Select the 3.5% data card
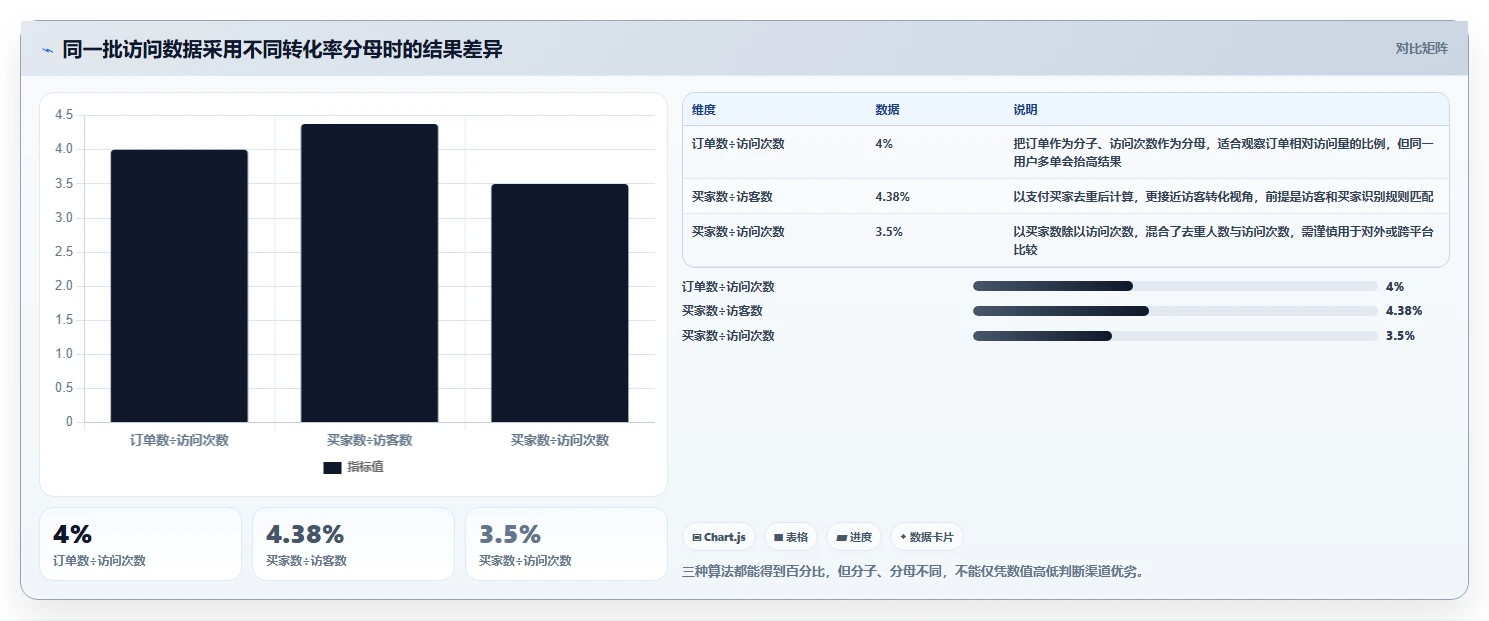 tap(566, 544)
